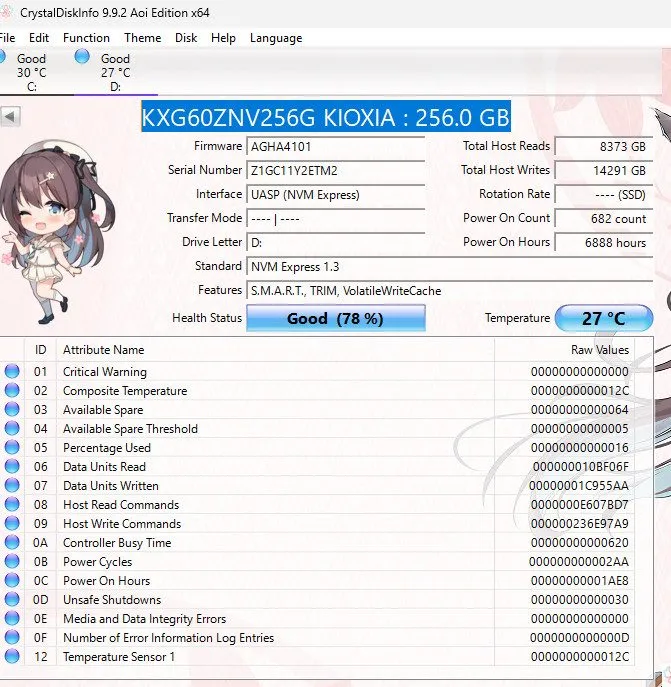This screenshot has width=671, height=687.
Task: Click raw value 000000236E97A9
Action: [x=579, y=524]
